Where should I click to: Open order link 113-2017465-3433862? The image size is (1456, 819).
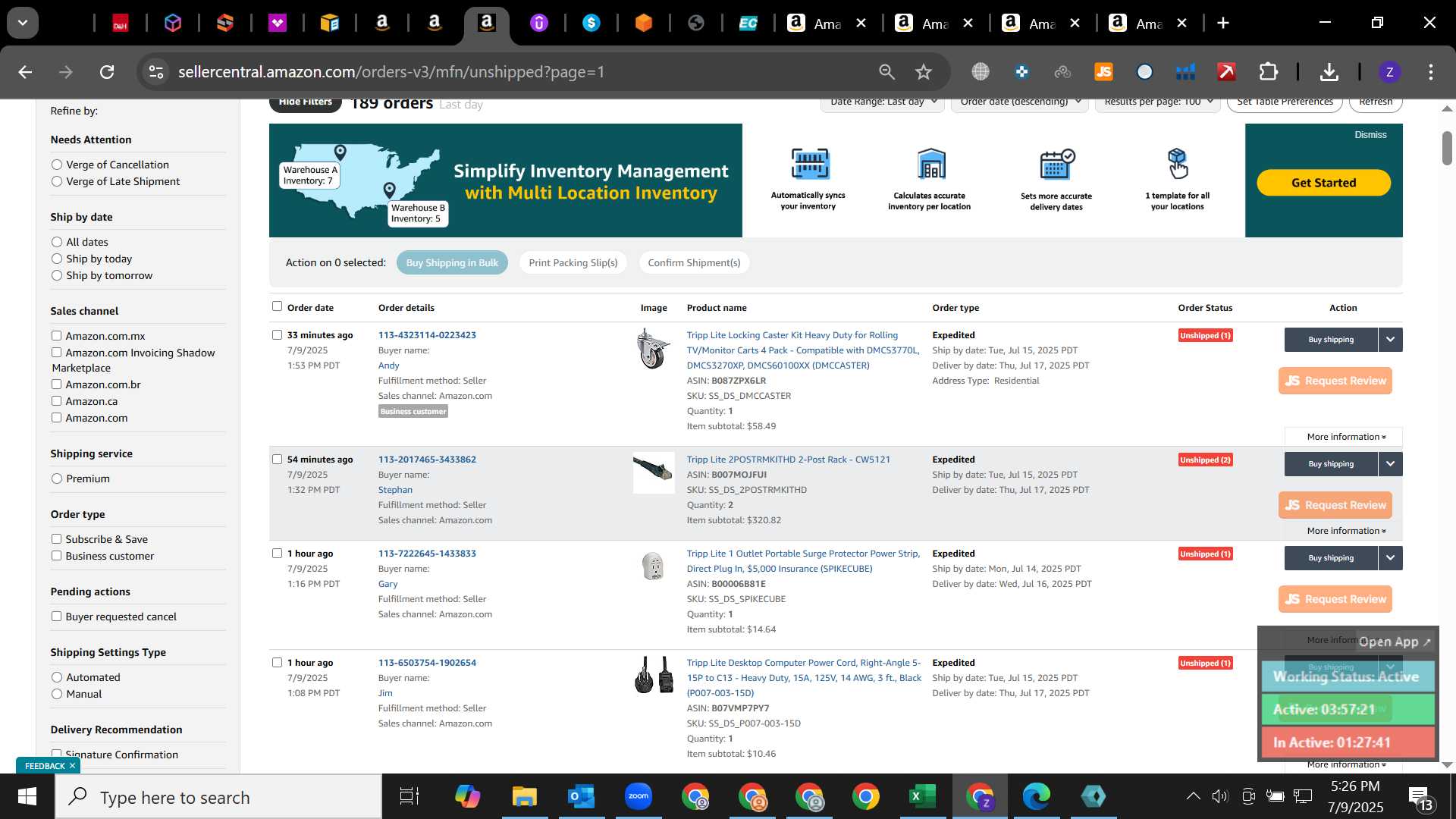[427, 459]
